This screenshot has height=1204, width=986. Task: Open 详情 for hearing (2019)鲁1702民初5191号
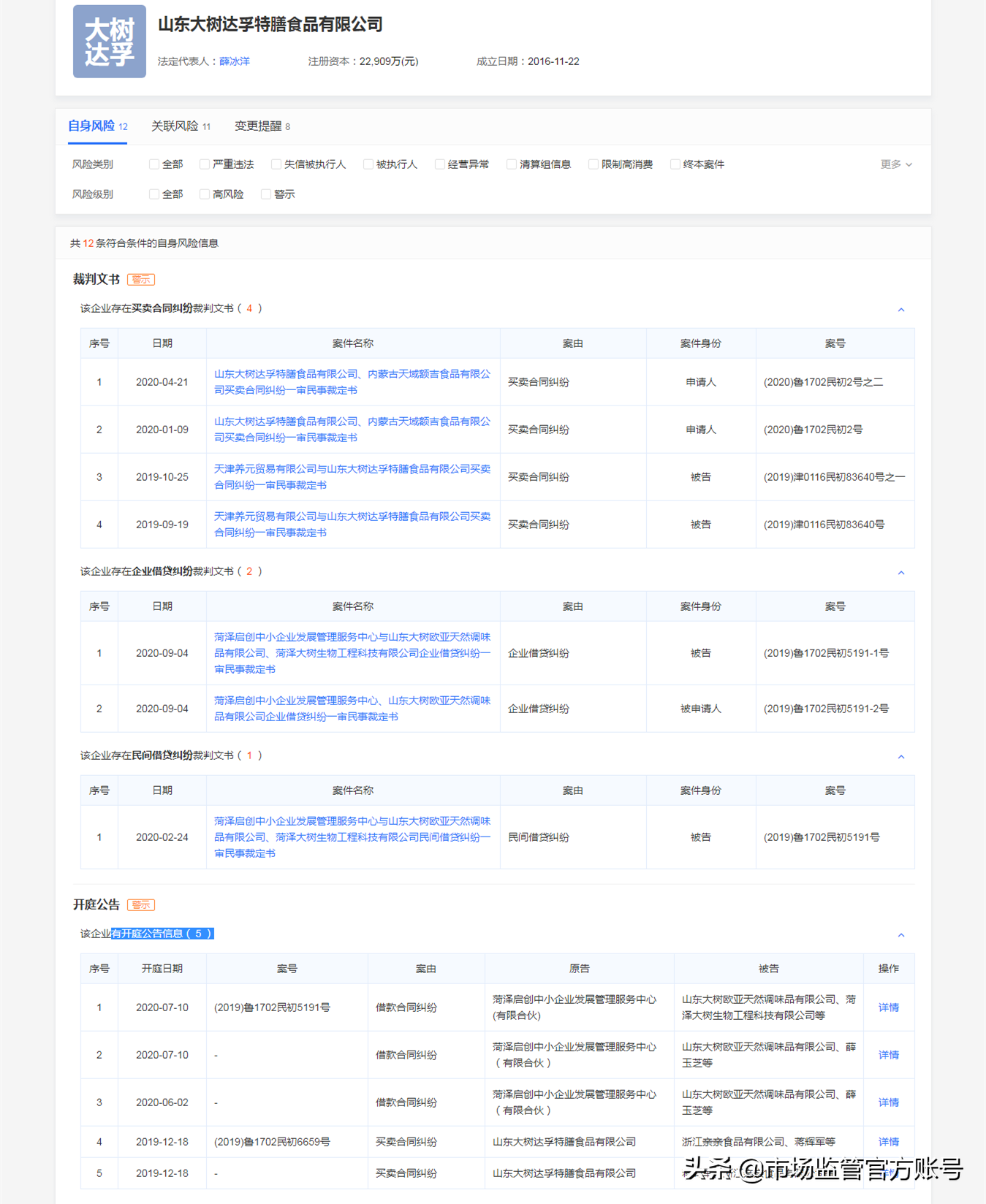click(x=889, y=1007)
